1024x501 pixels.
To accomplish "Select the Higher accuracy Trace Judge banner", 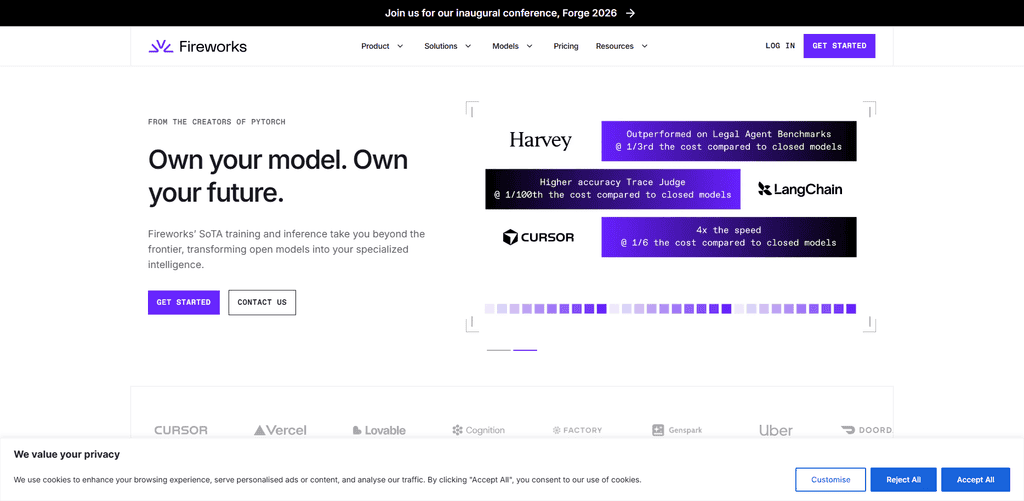I will 613,189.
